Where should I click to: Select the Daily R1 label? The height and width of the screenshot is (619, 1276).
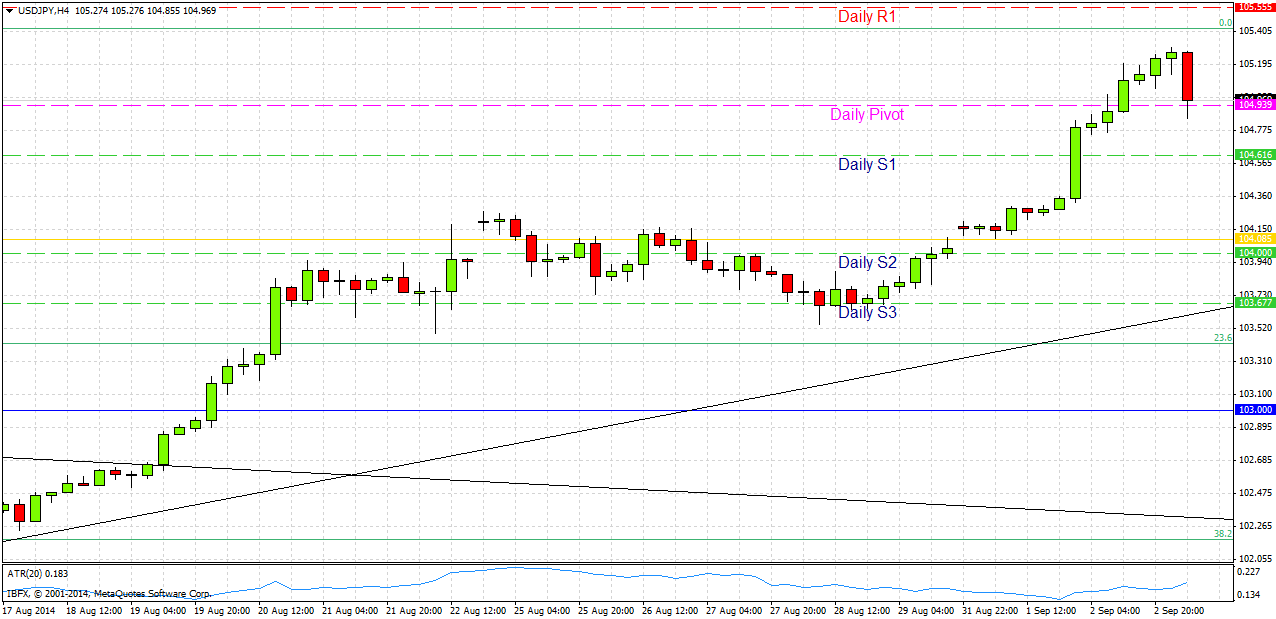coord(866,16)
